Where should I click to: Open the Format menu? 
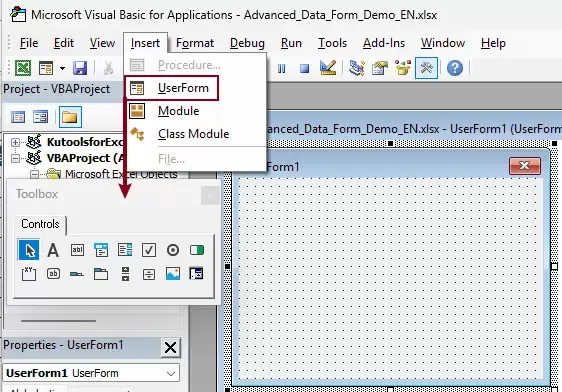[195, 43]
